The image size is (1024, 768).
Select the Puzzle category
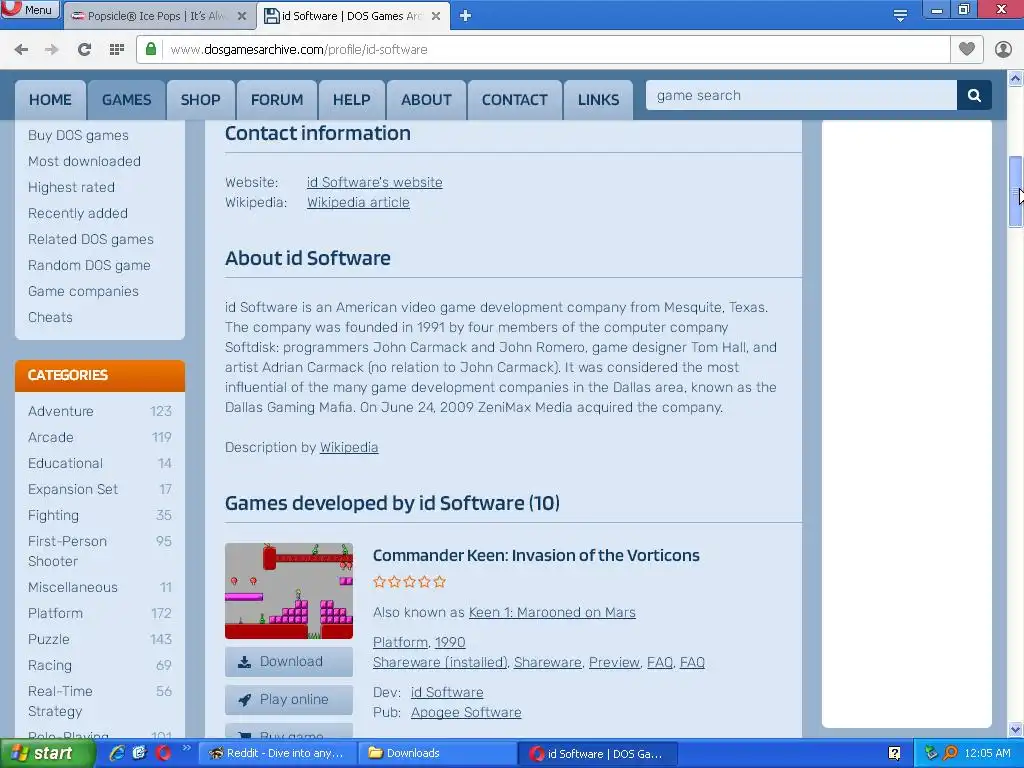coord(49,640)
